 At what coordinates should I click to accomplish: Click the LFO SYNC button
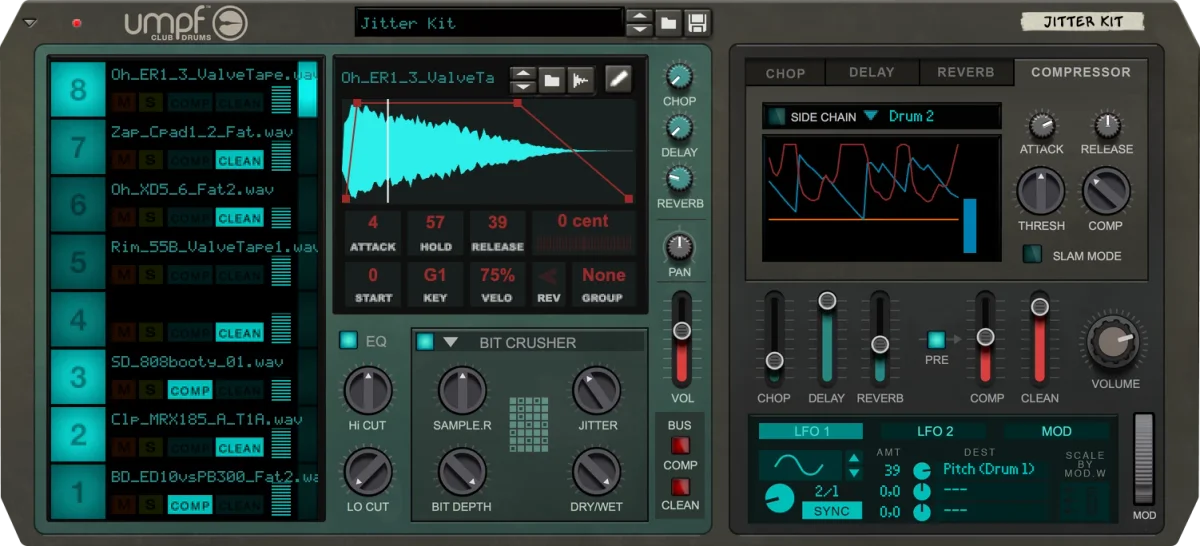coord(831,511)
